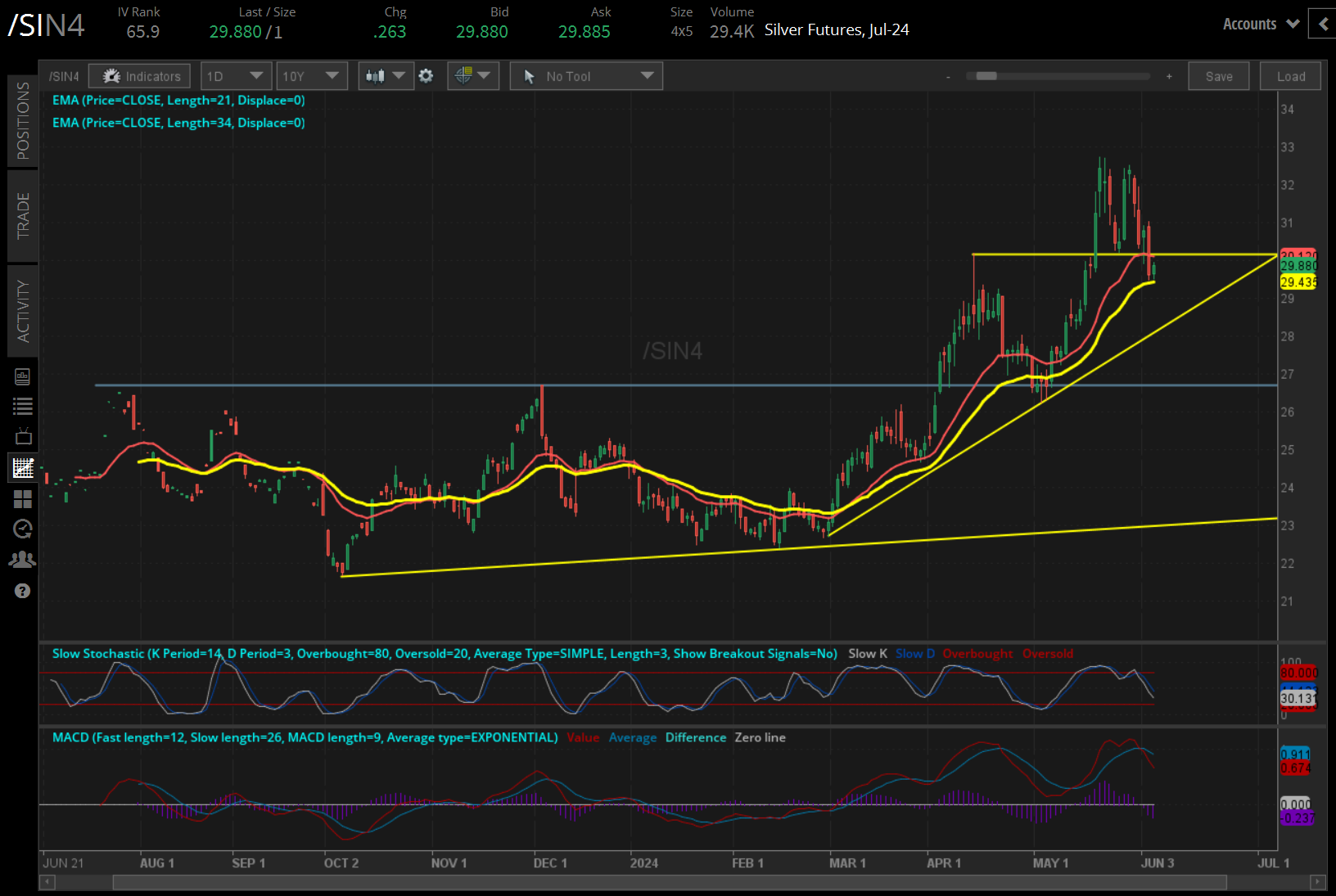Open the crosshair drawing set dropdown
This screenshot has height=896, width=1336.
coord(473,76)
